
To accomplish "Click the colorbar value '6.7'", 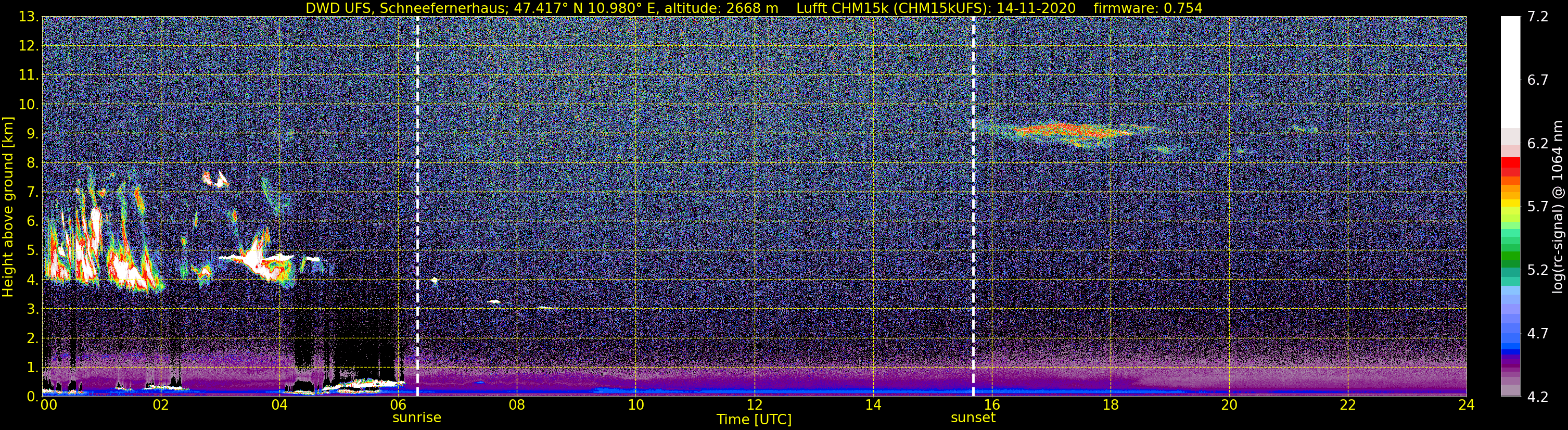I will (1538, 80).
